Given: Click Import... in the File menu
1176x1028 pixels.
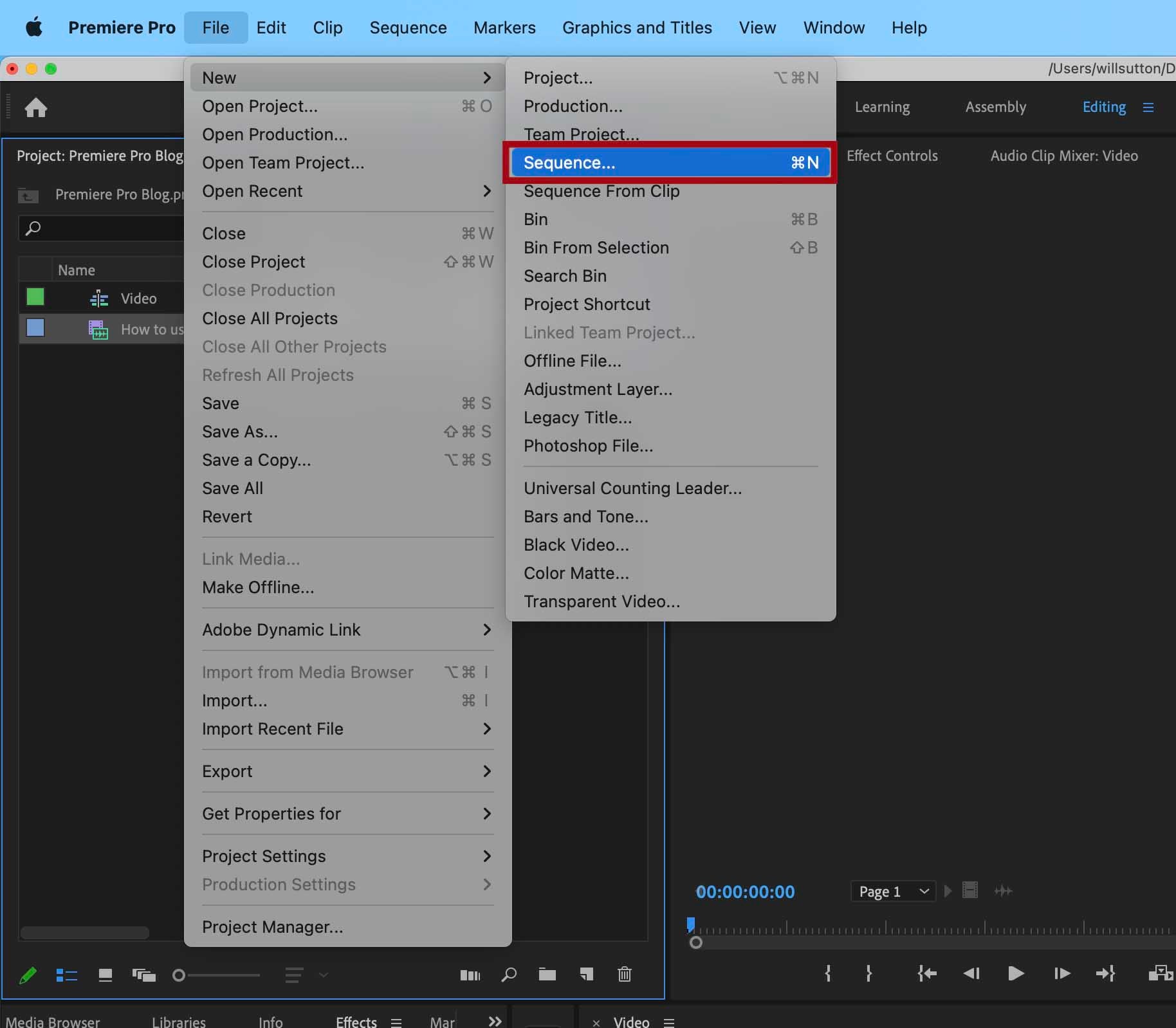Looking at the screenshot, I should coord(347,701).
